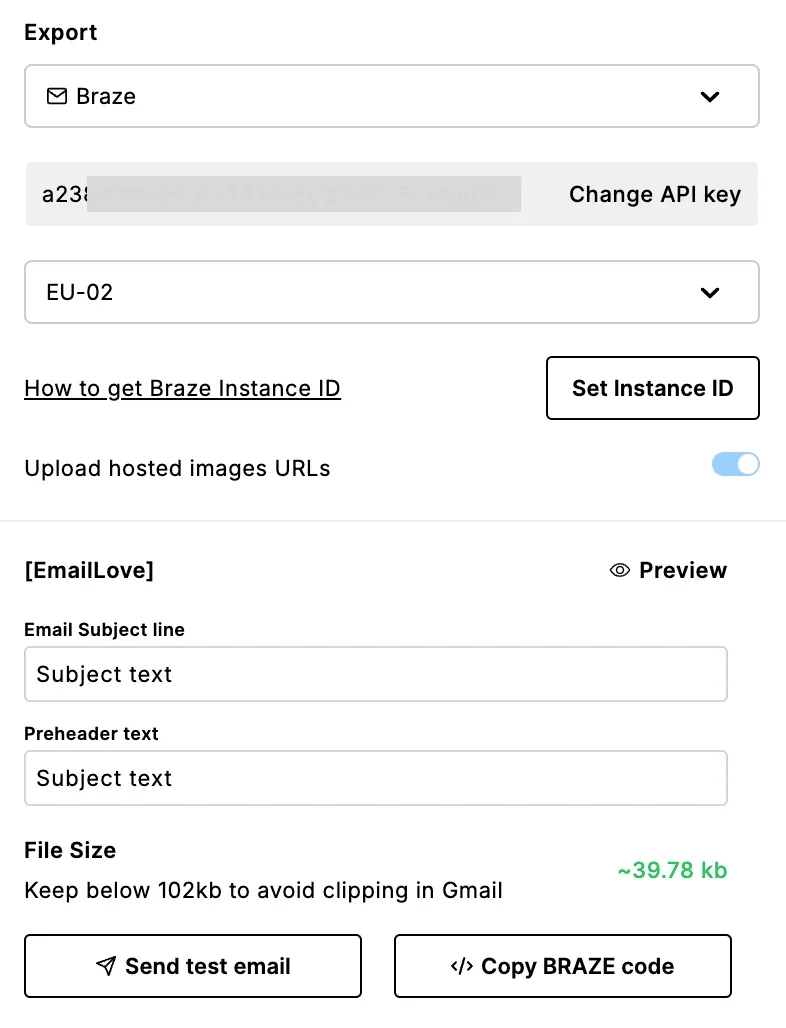
Task: Expand the EU-02 instance dropdown
Action: [391, 293]
